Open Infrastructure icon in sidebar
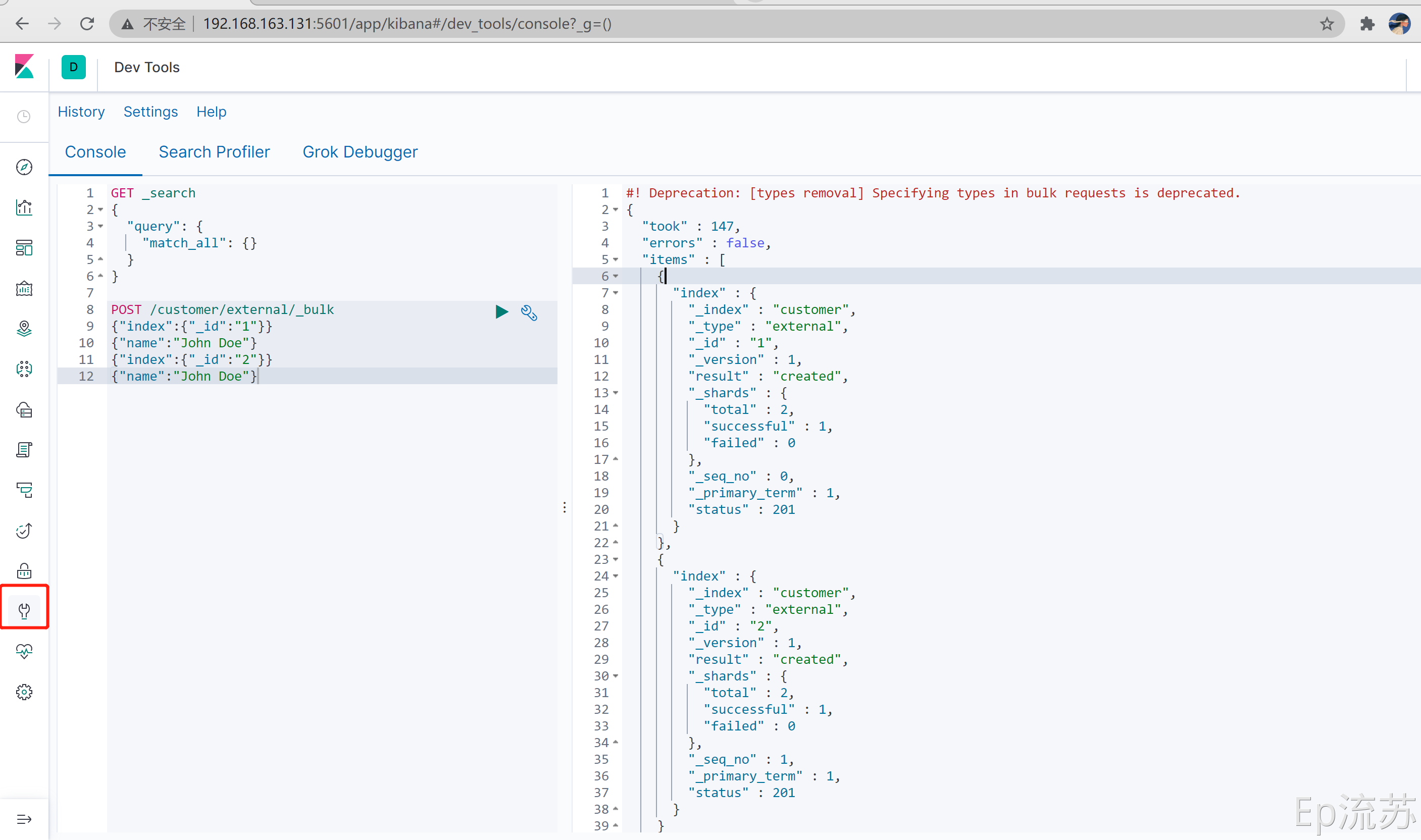 (x=24, y=410)
